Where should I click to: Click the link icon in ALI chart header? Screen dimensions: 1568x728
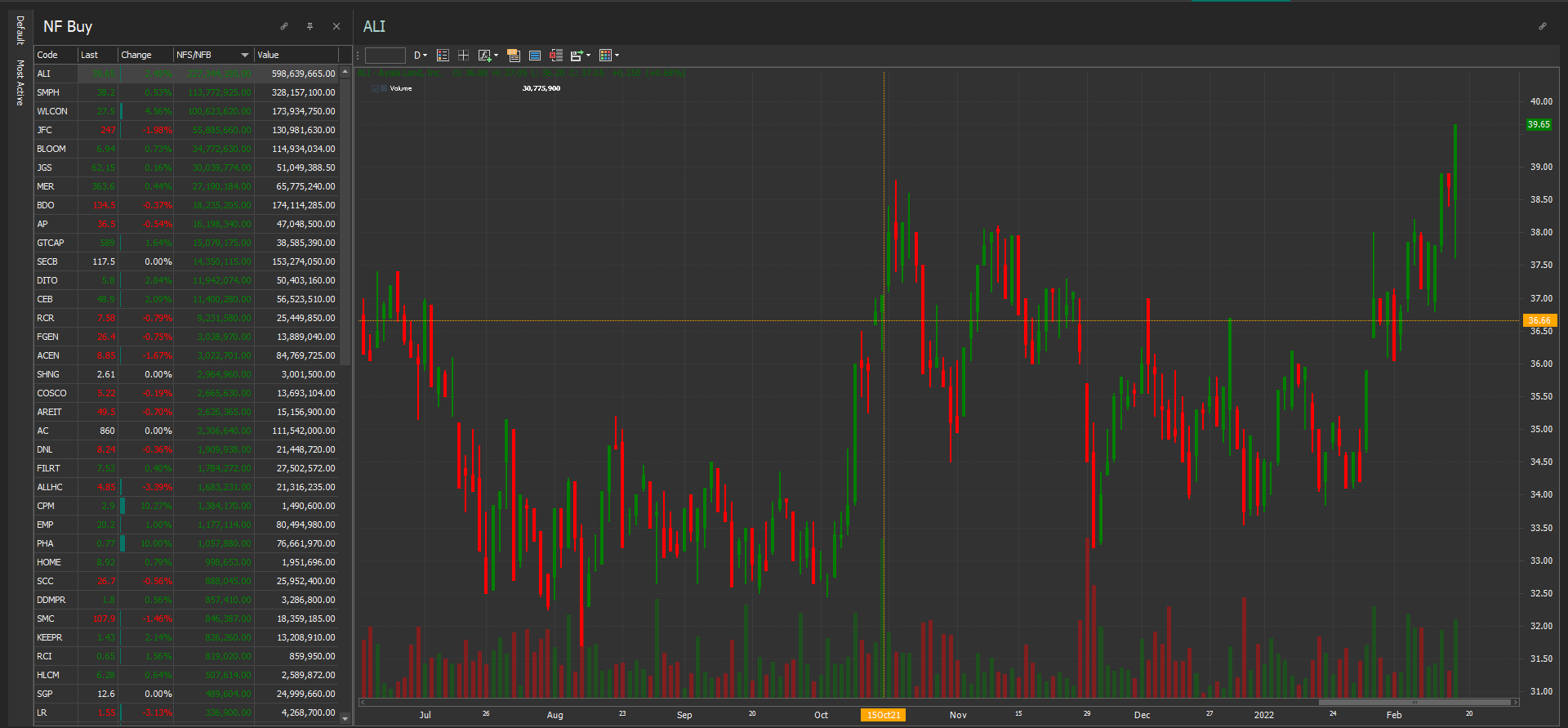click(x=1543, y=26)
